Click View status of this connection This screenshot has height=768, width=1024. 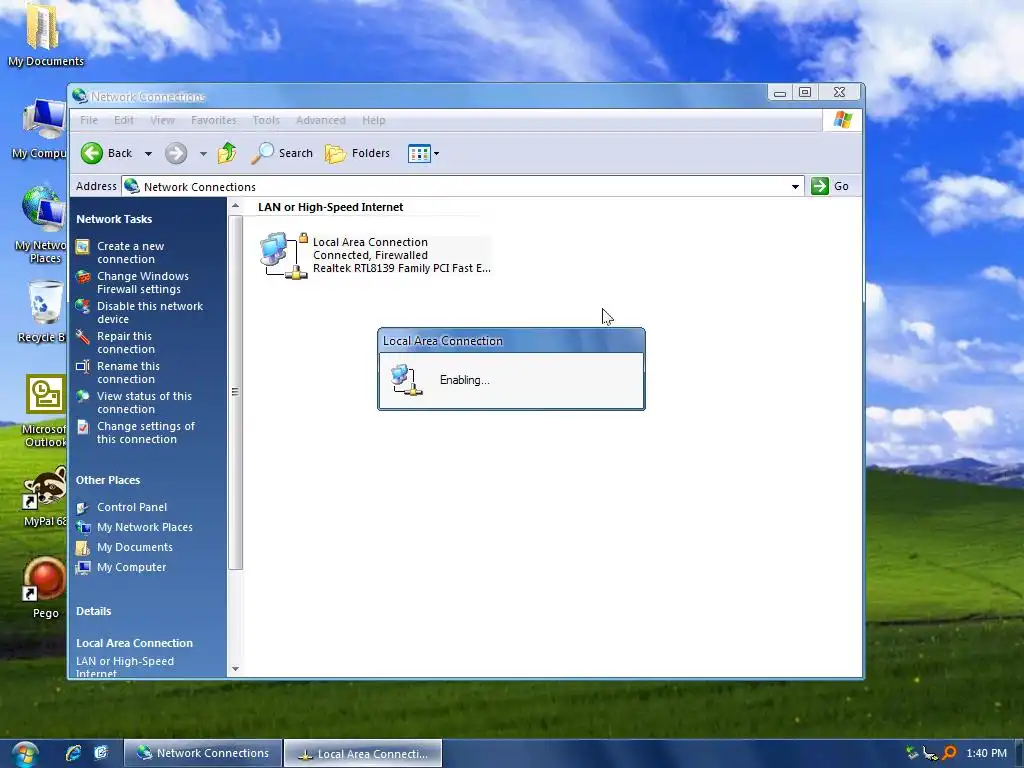tap(144, 403)
